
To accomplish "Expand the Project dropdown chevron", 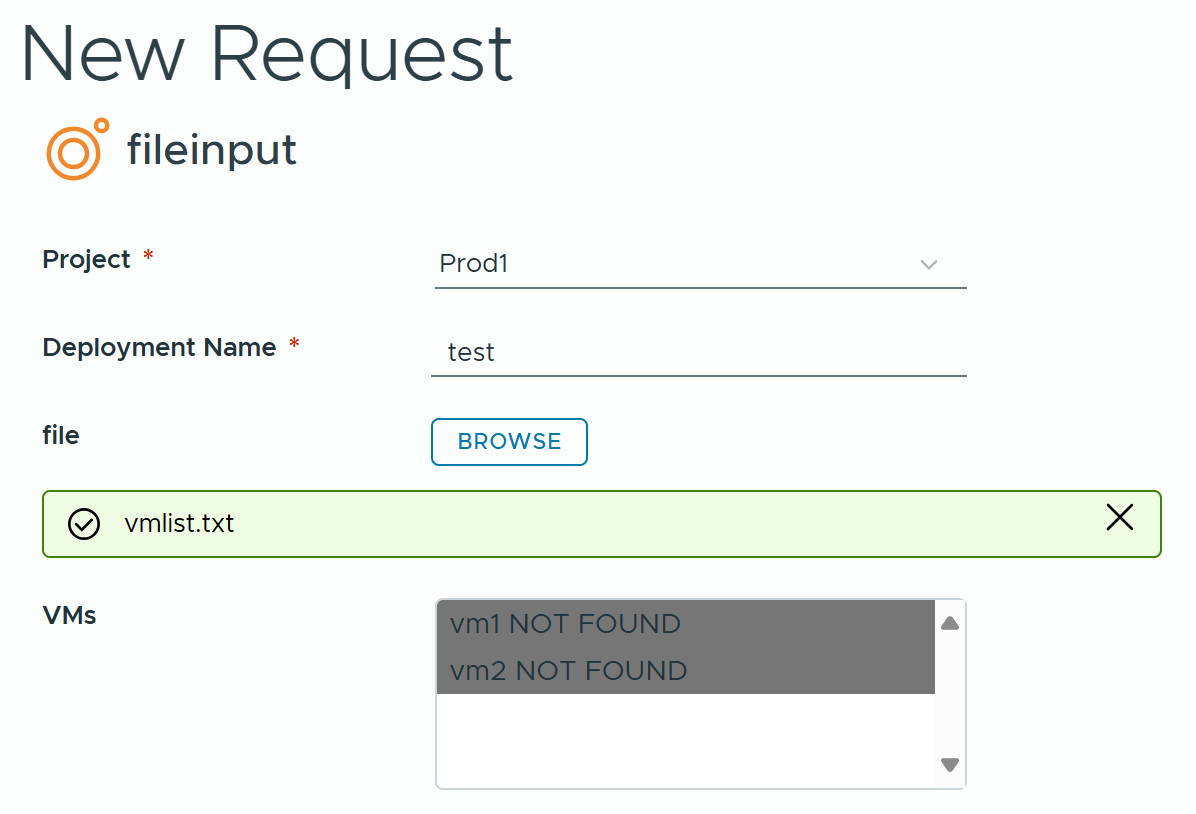I will click(x=928, y=265).
